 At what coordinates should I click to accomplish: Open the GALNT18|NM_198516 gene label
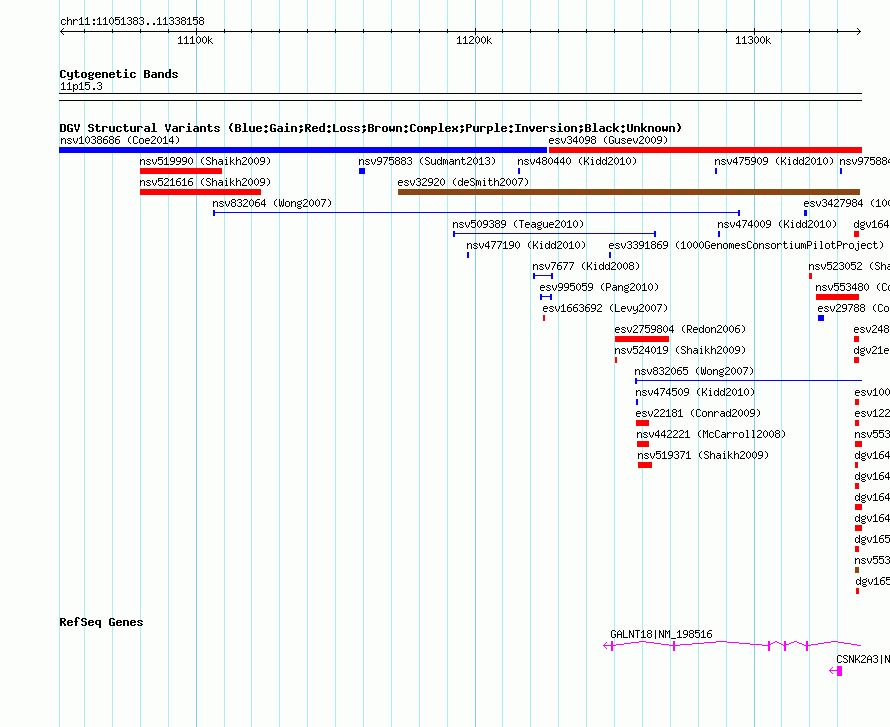tap(661, 634)
